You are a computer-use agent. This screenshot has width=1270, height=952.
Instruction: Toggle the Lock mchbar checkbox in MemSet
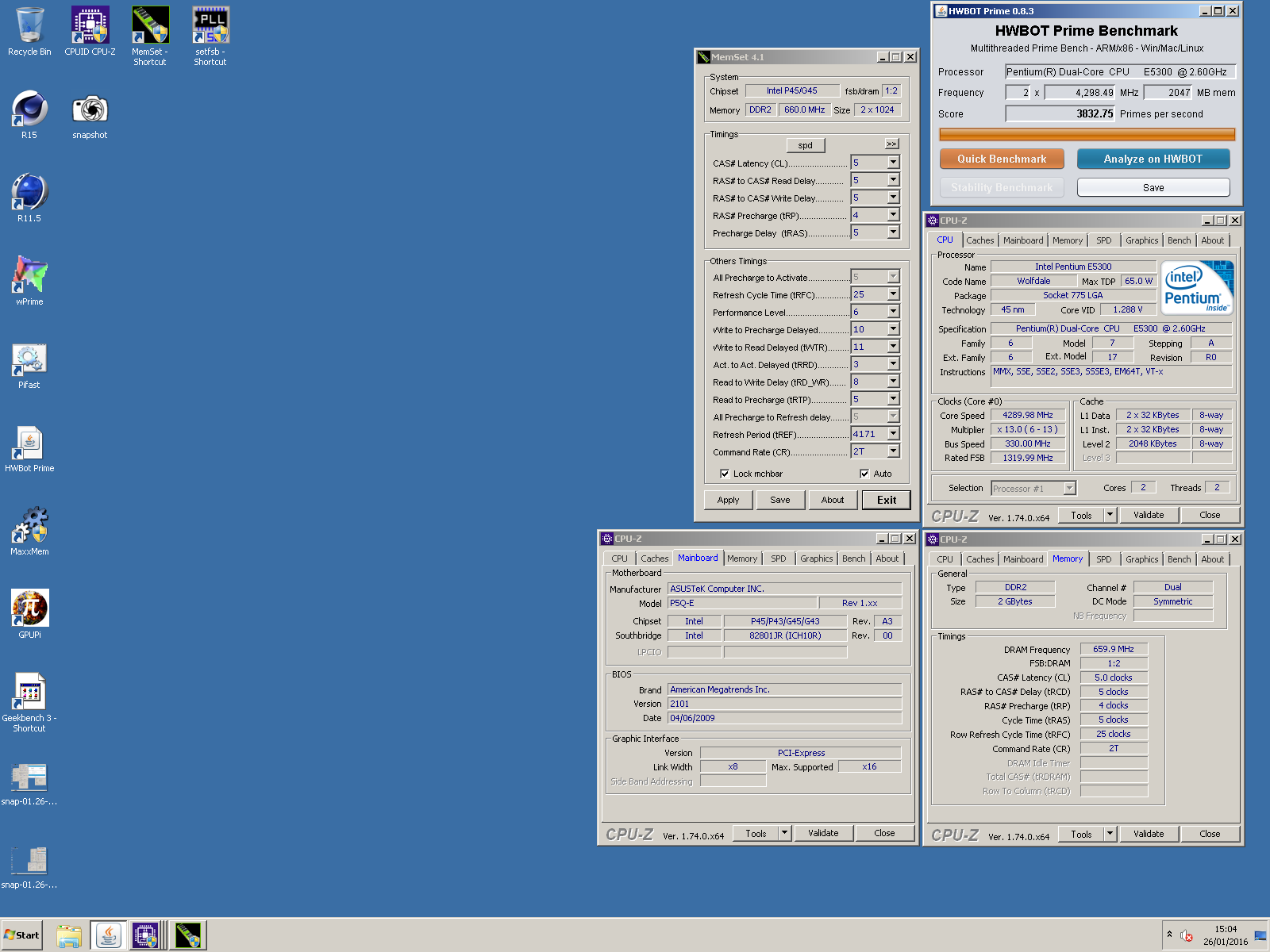tap(725, 474)
